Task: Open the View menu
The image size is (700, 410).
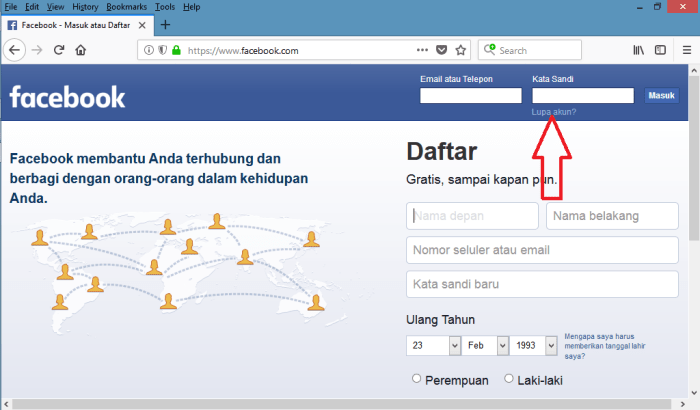Action: point(55,7)
